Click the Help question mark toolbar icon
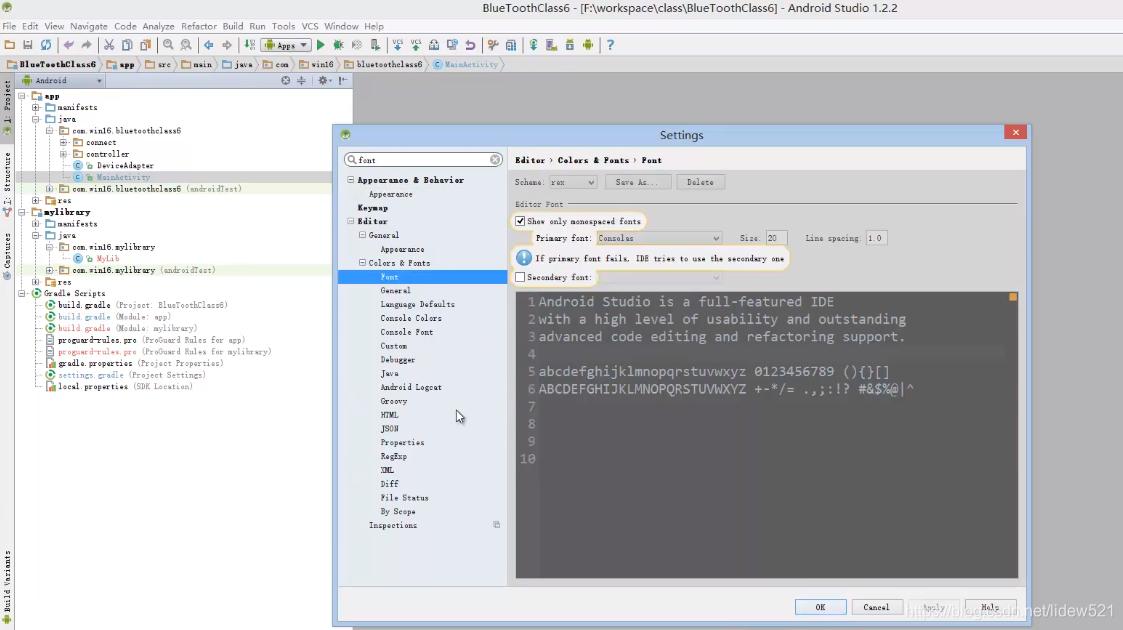The image size is (1123, 630). pyautogui.click(x=610, y=45)
